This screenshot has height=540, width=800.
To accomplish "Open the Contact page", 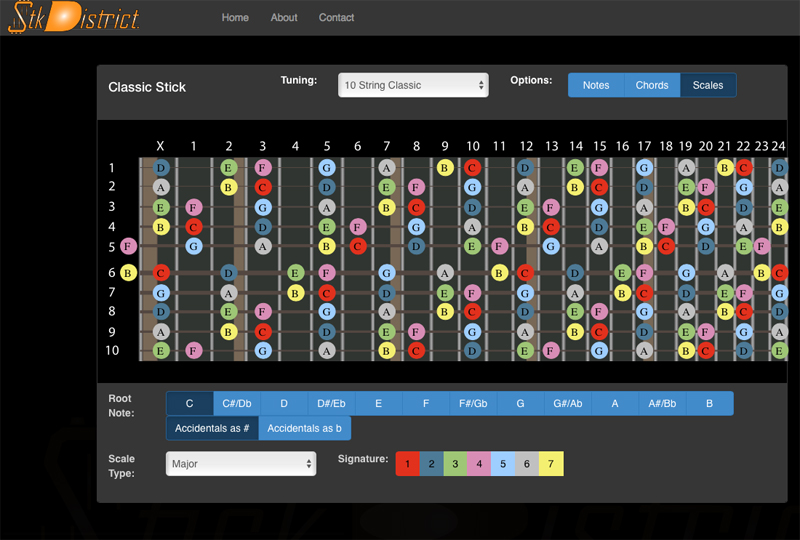I will pos(336,18).
